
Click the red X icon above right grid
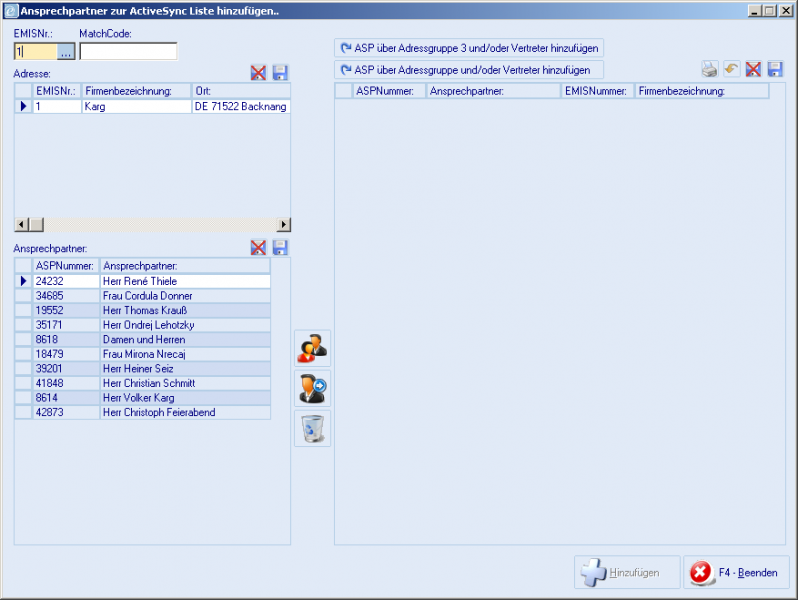click(753, 69)
